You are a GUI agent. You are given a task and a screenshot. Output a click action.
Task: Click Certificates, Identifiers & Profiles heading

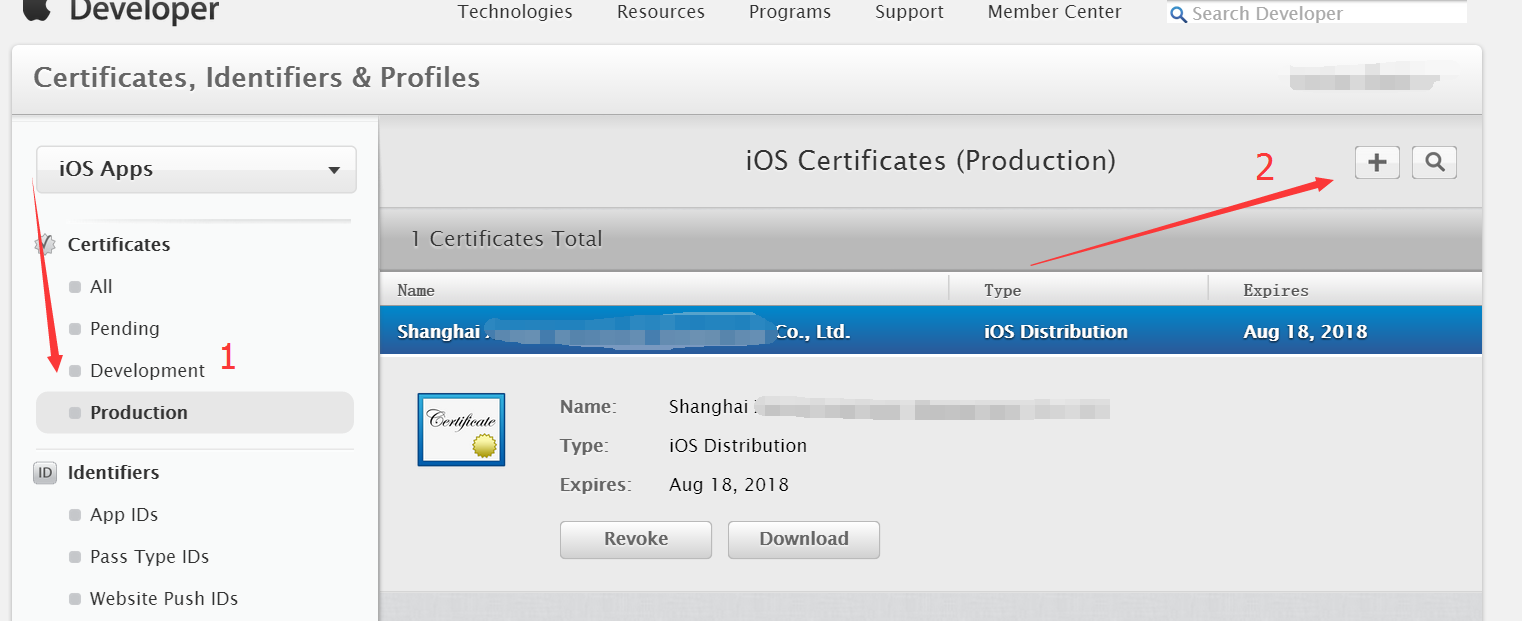[x=257, y=77]
